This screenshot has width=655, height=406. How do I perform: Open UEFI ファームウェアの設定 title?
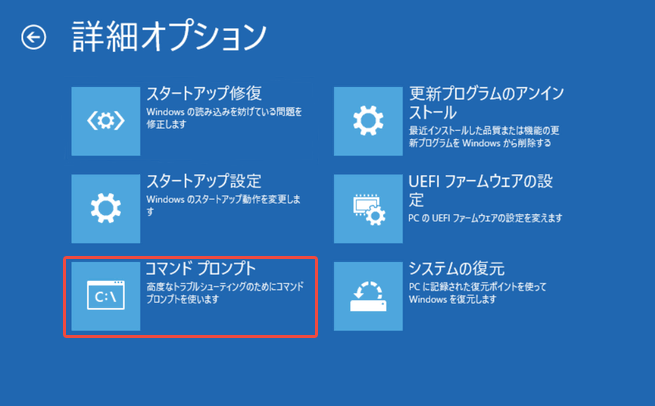481,190
